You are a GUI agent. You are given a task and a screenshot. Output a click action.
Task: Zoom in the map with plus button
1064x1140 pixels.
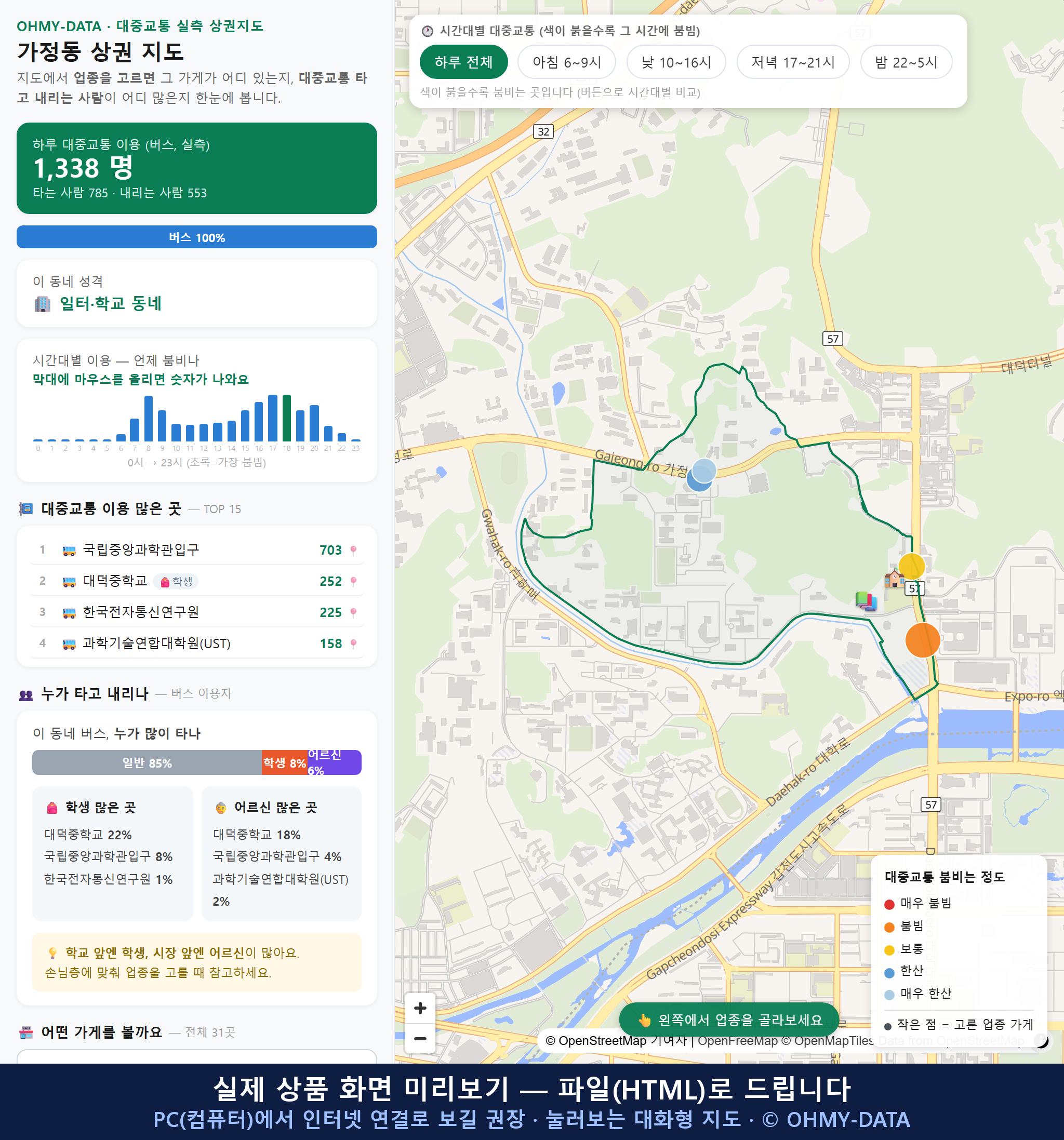420,1008
